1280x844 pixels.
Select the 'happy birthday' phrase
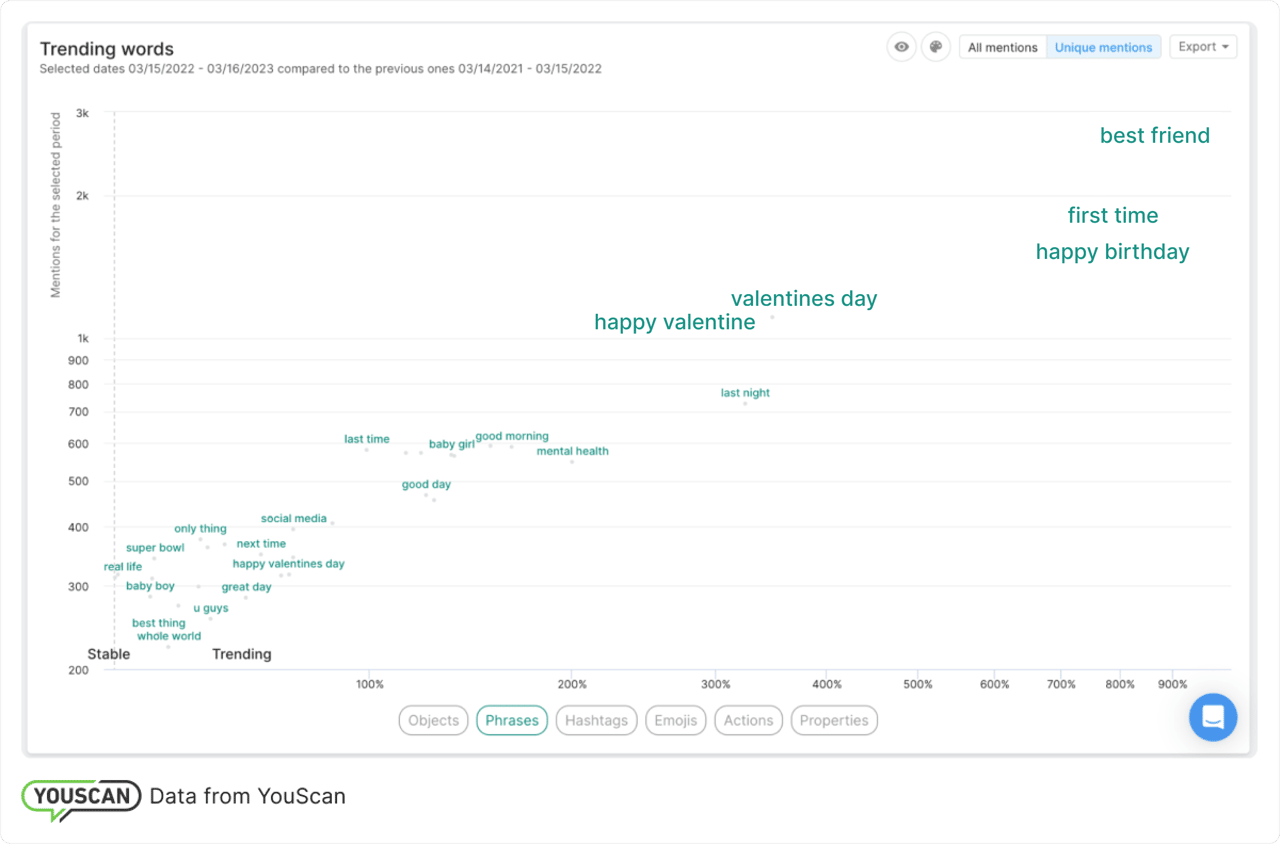pos(1112,252)
